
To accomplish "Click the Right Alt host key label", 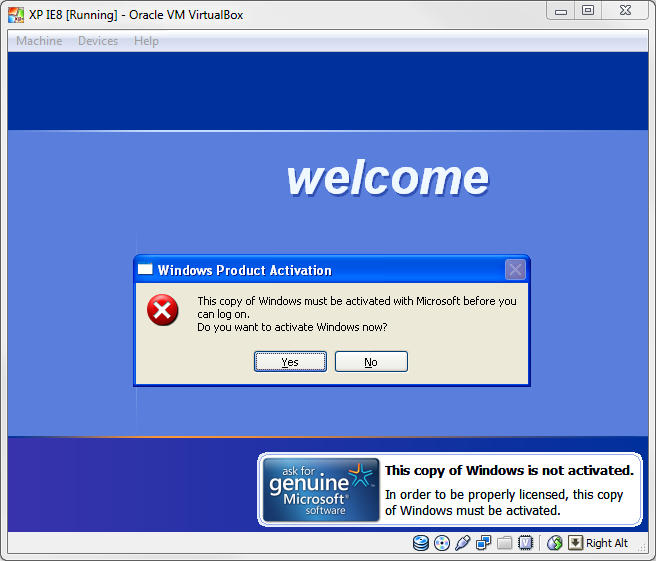I will (x=607, y=543).
